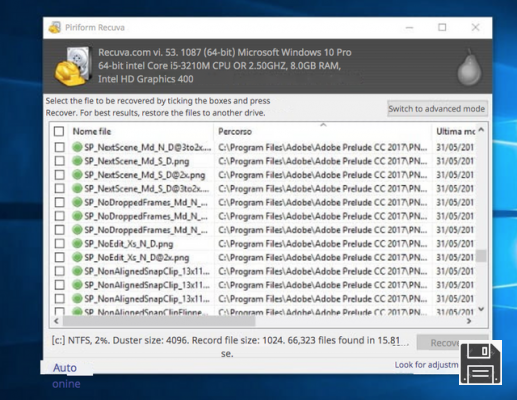Select file name SP_NextScene_Md_S_D@3to2x...

click(x=147, y=189)
